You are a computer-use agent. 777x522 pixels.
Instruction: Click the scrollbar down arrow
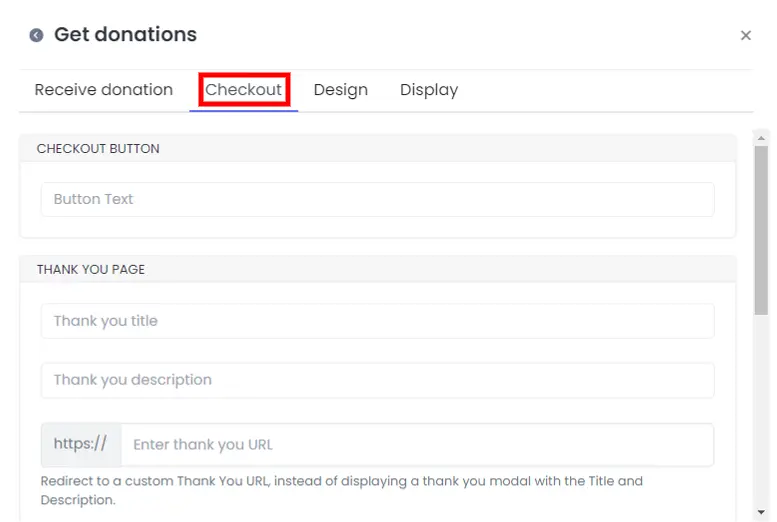click(761, 512)
